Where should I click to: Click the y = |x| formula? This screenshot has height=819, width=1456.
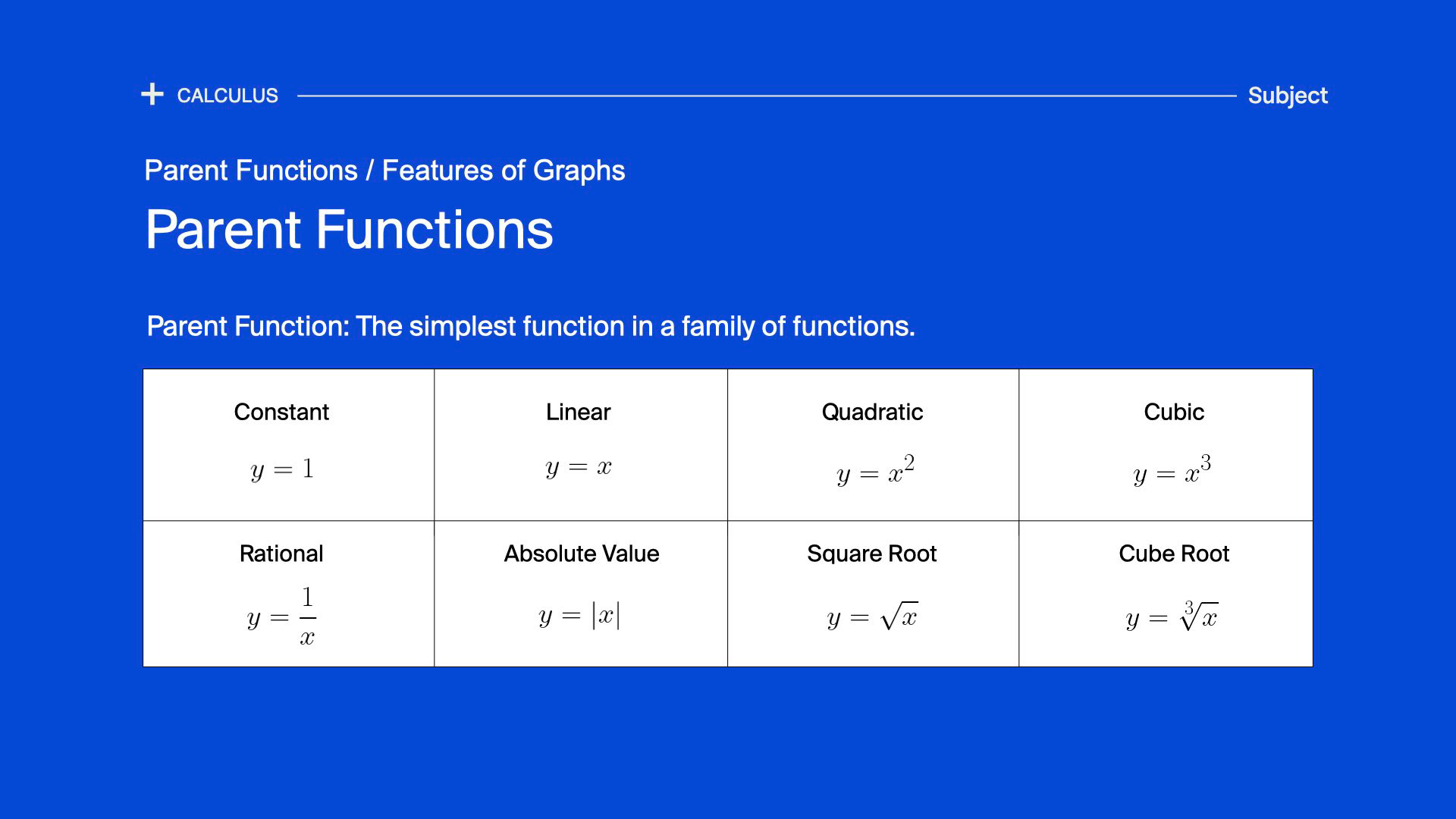(580, 616)
